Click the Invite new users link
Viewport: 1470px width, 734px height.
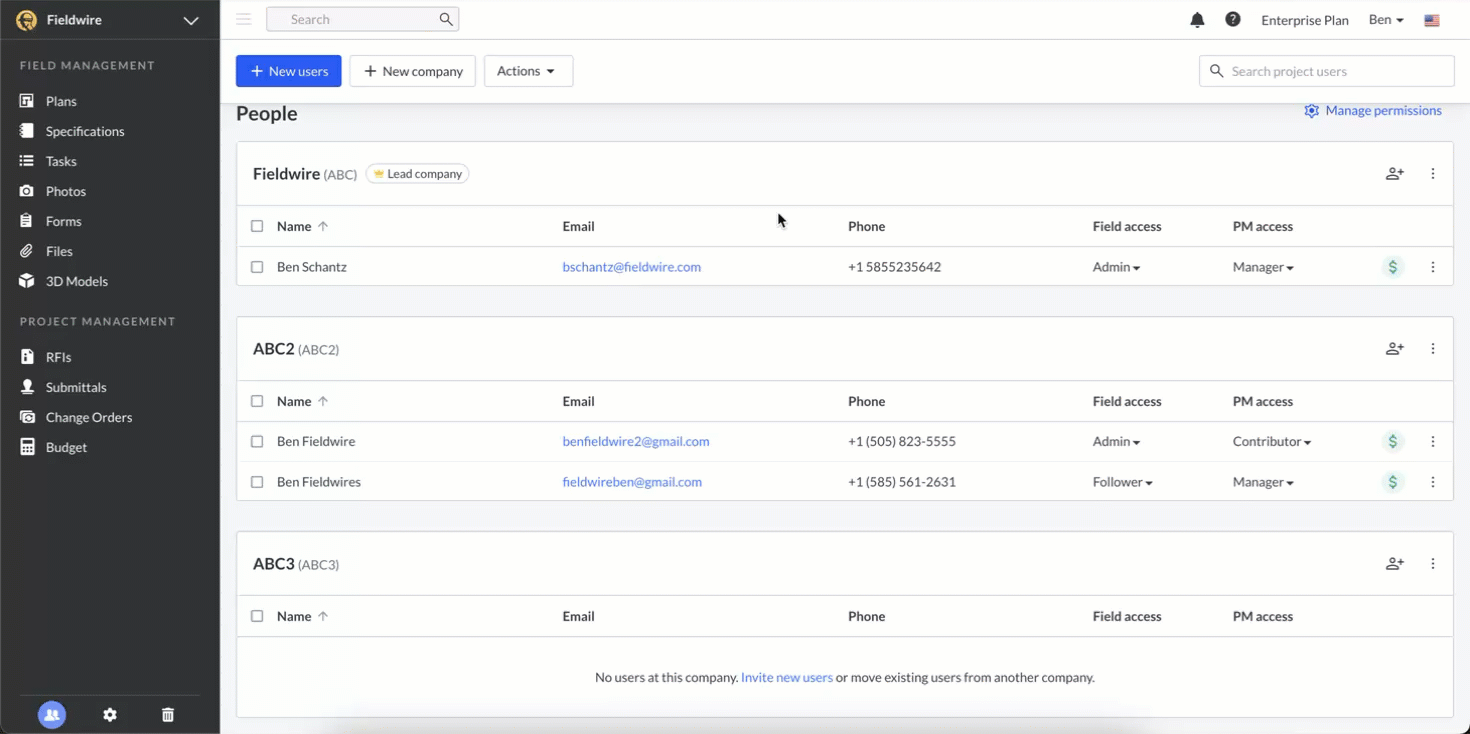(786, 677)
